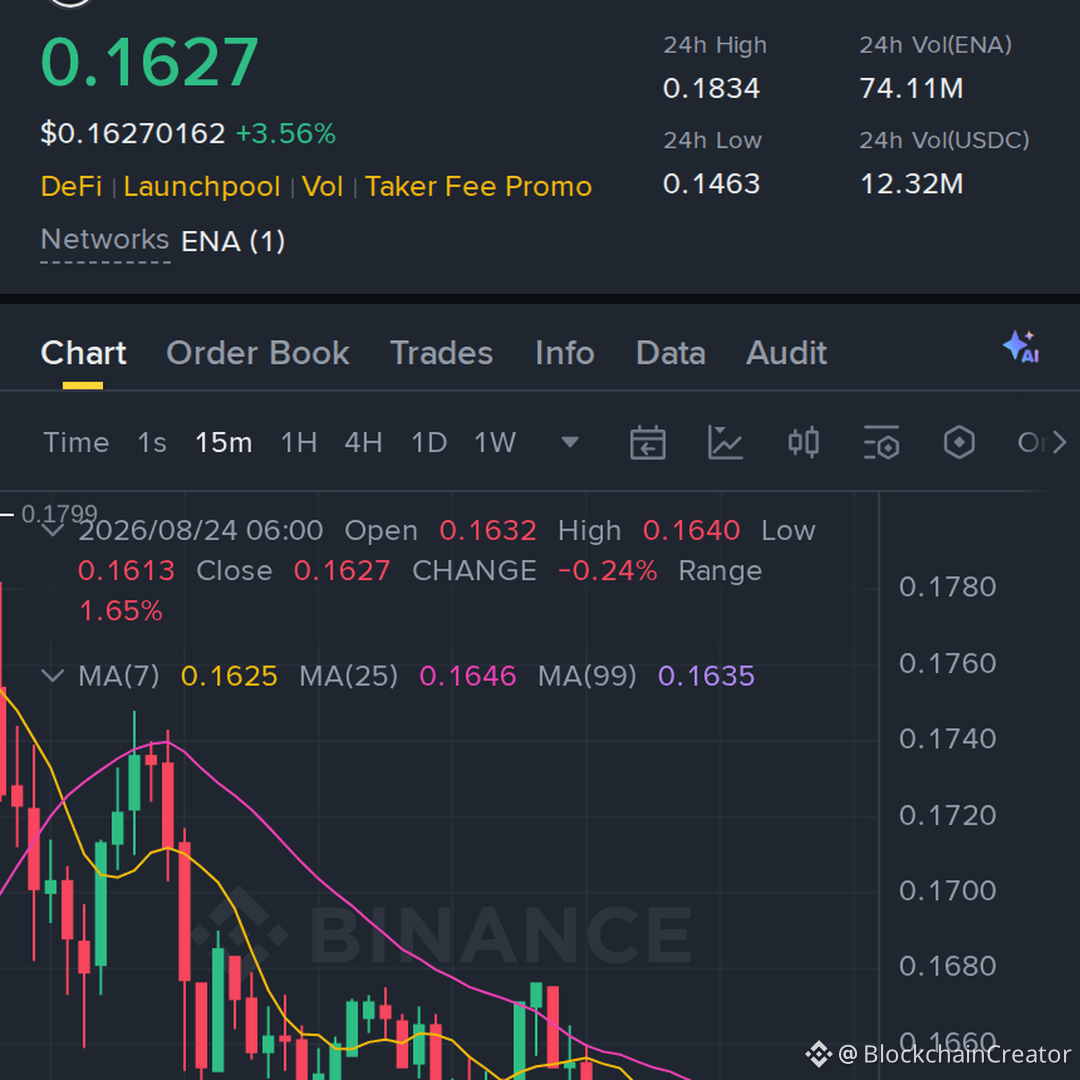The width and height of the screenshot is (1080, 1080).
Task: Tap the $0.16270162 USD price
Action: [133, 133]
